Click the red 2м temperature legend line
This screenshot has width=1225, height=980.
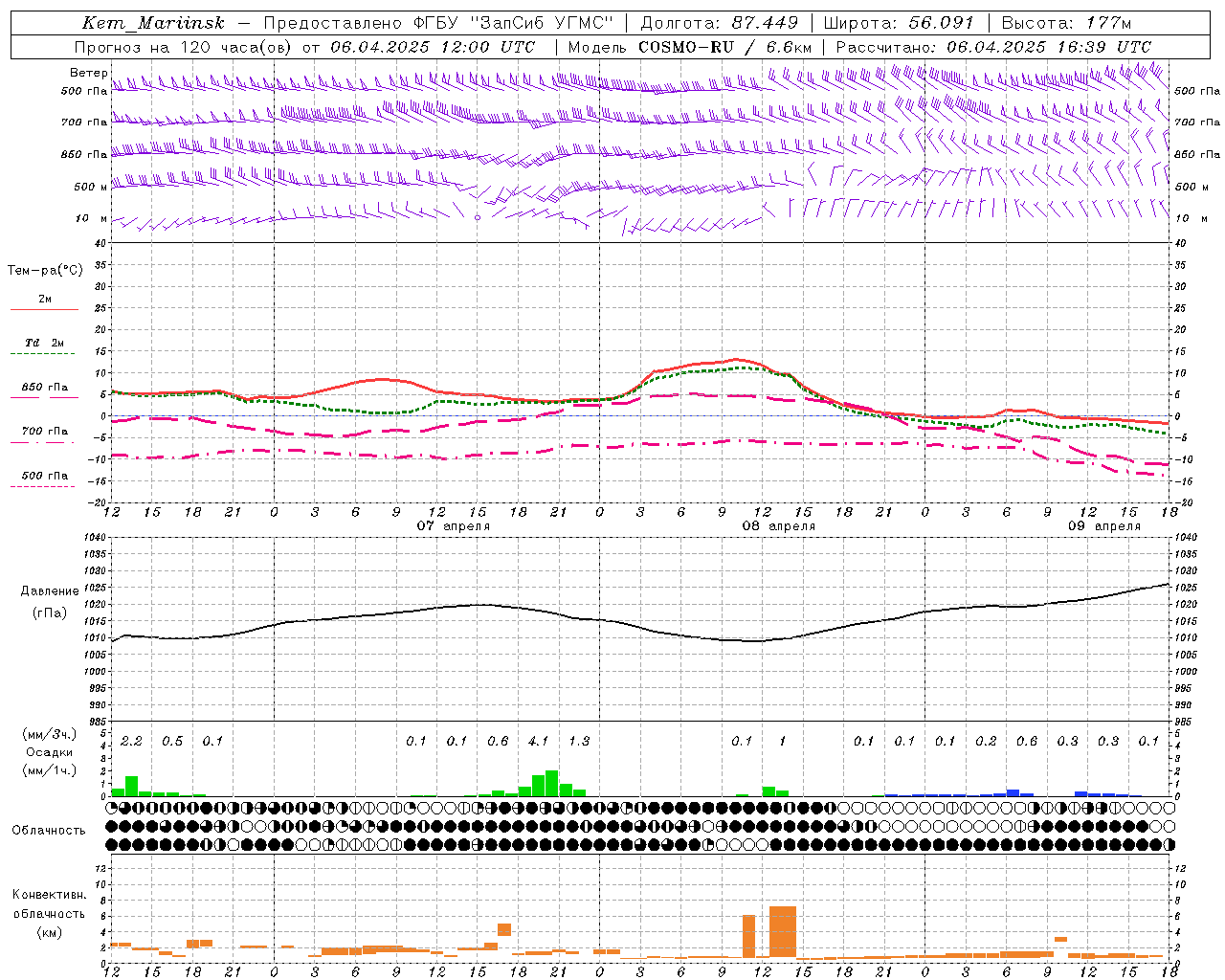coord(44,309)
